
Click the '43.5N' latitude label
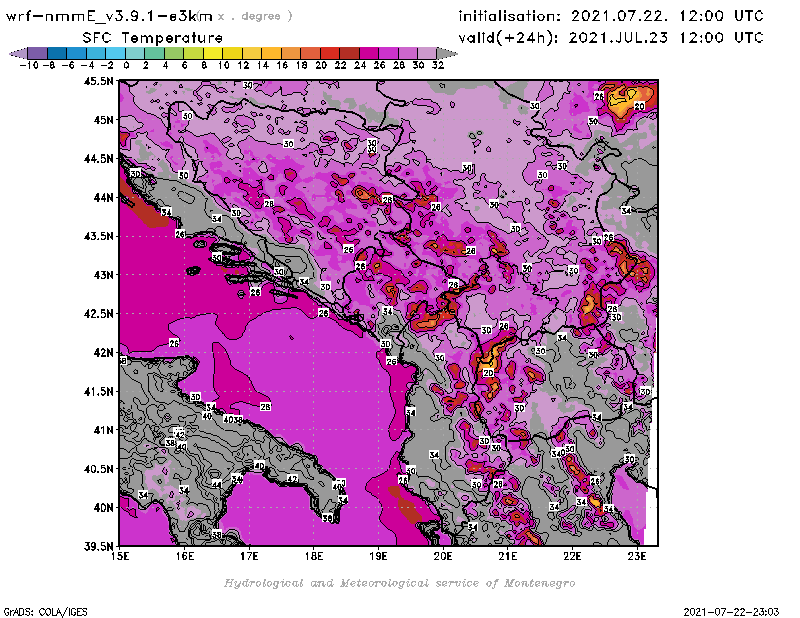click(x=98, y=236)
